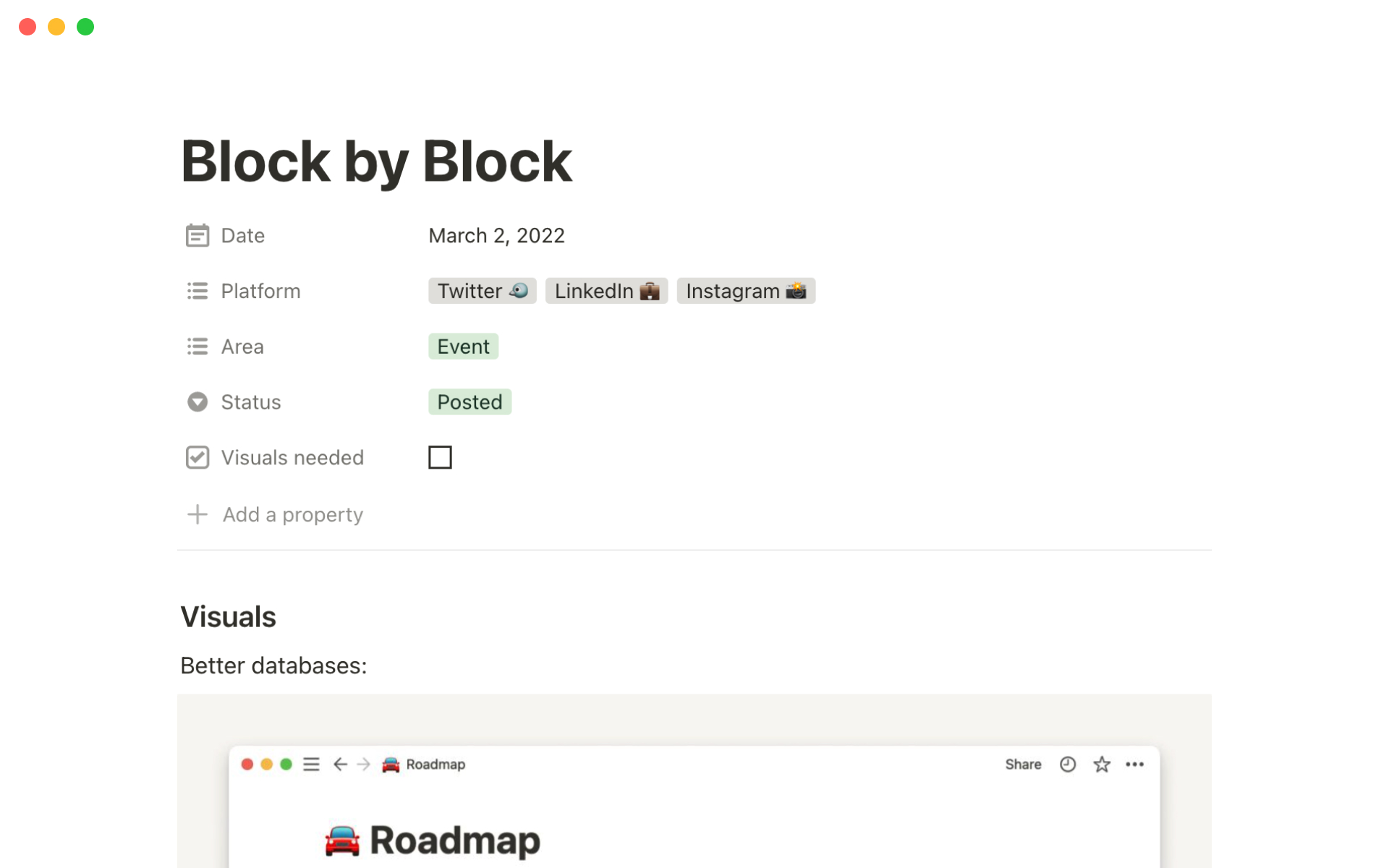This screenshot has height=868, width=1389.
Task: Open the three-dot more menu in Roadmap
Action: point(1134,765)
